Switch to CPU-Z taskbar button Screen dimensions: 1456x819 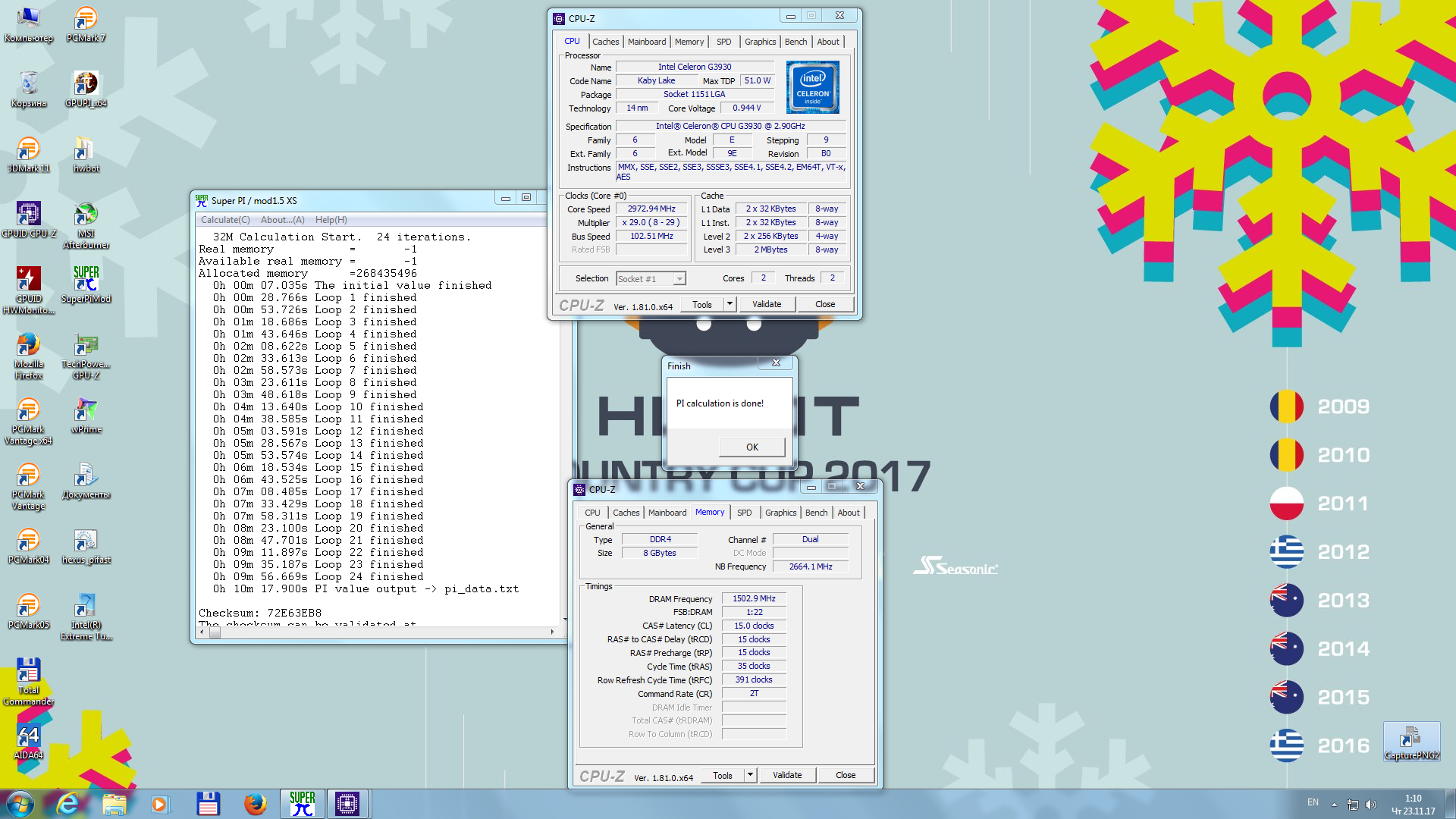(x=347, y=804)
